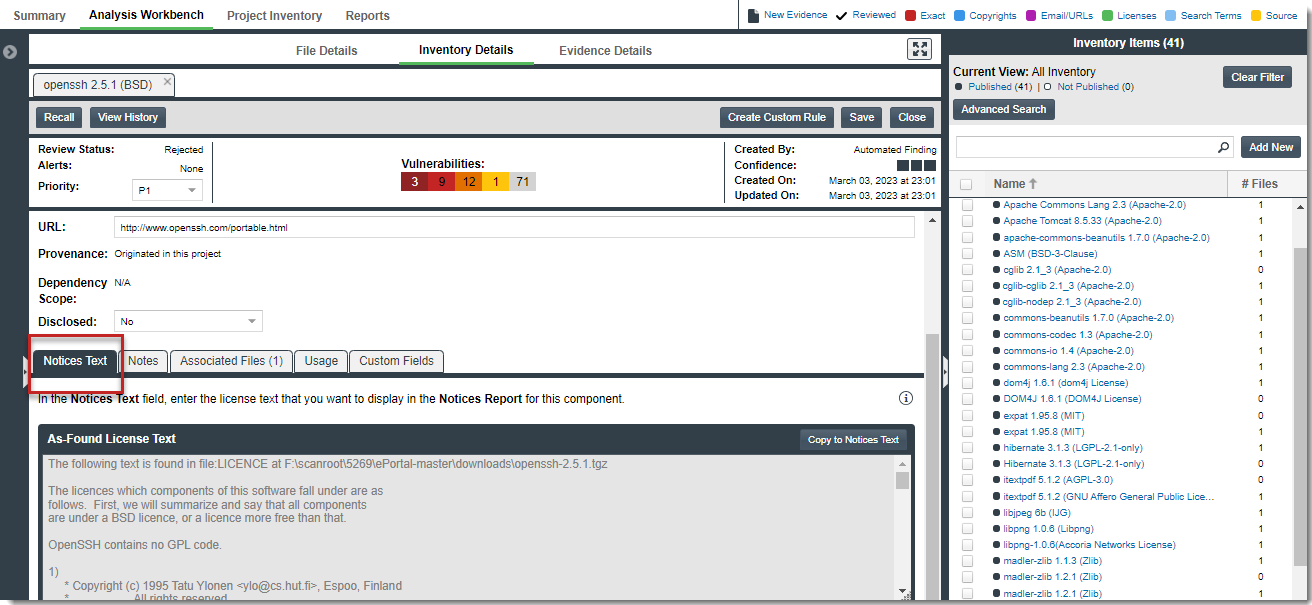This screenshot has width=1312, height=605.
Task: Select the blue Copyrights legend swatch
Action: (x=959, y=15)
